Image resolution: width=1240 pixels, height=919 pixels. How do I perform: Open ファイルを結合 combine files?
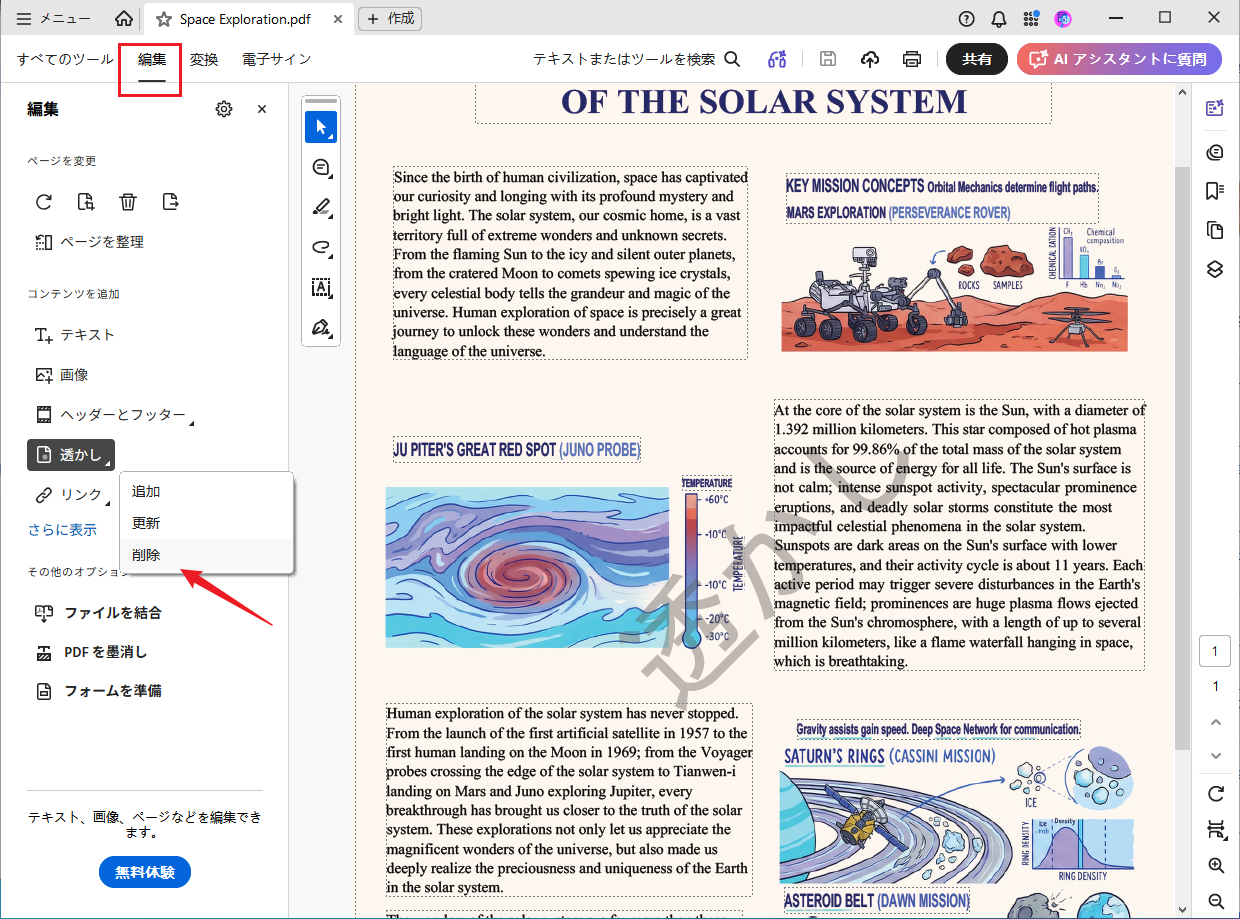point(98,613)
